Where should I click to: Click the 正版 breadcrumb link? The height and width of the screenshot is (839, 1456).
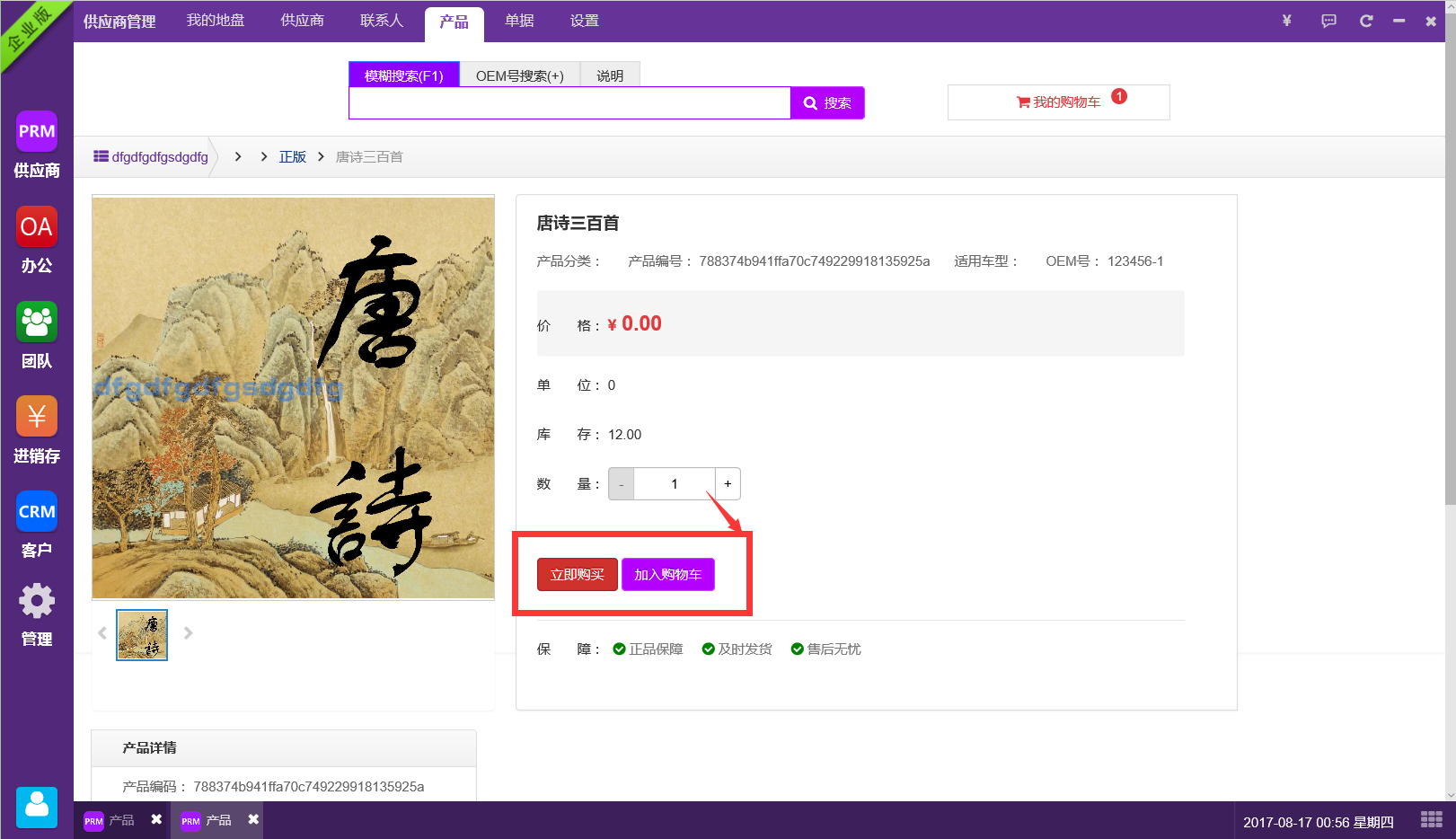(293, 156)
